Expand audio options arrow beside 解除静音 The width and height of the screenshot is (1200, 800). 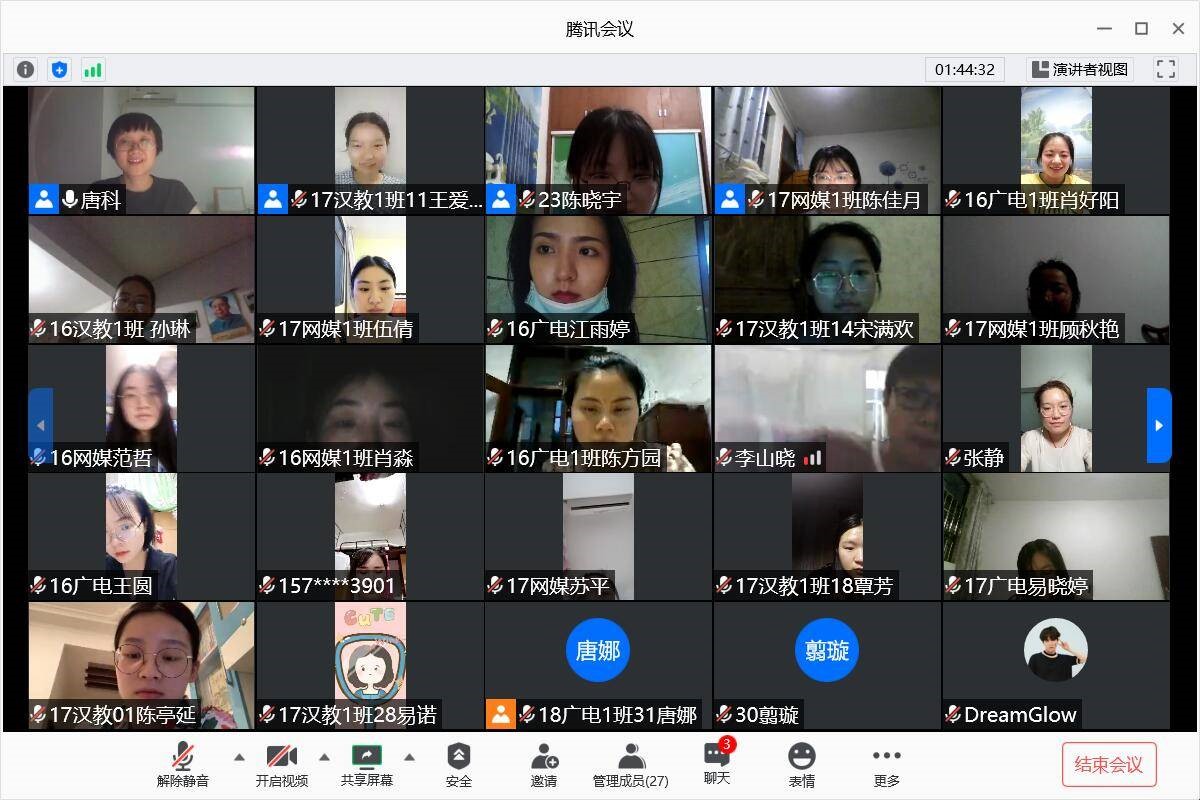coord(239,757)
